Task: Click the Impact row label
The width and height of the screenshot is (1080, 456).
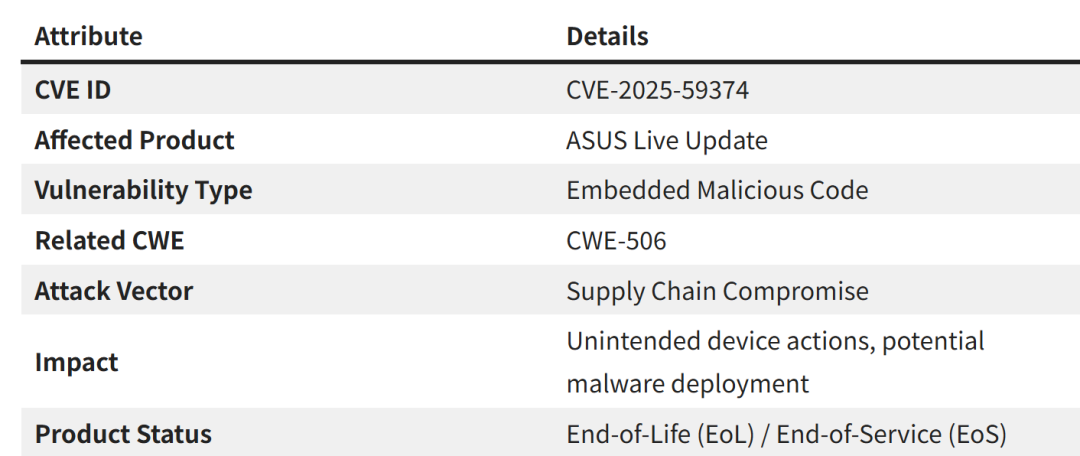Action: pyautogui.click(x=76, y=362)
